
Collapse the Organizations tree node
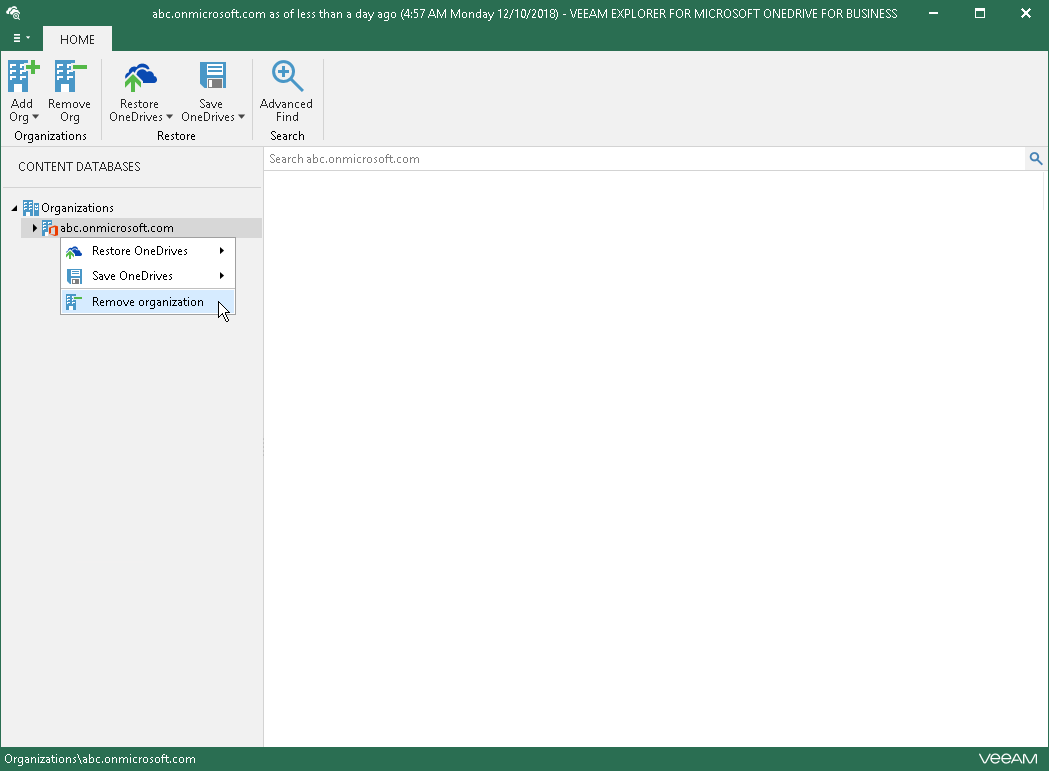click(x=14, y=208)
